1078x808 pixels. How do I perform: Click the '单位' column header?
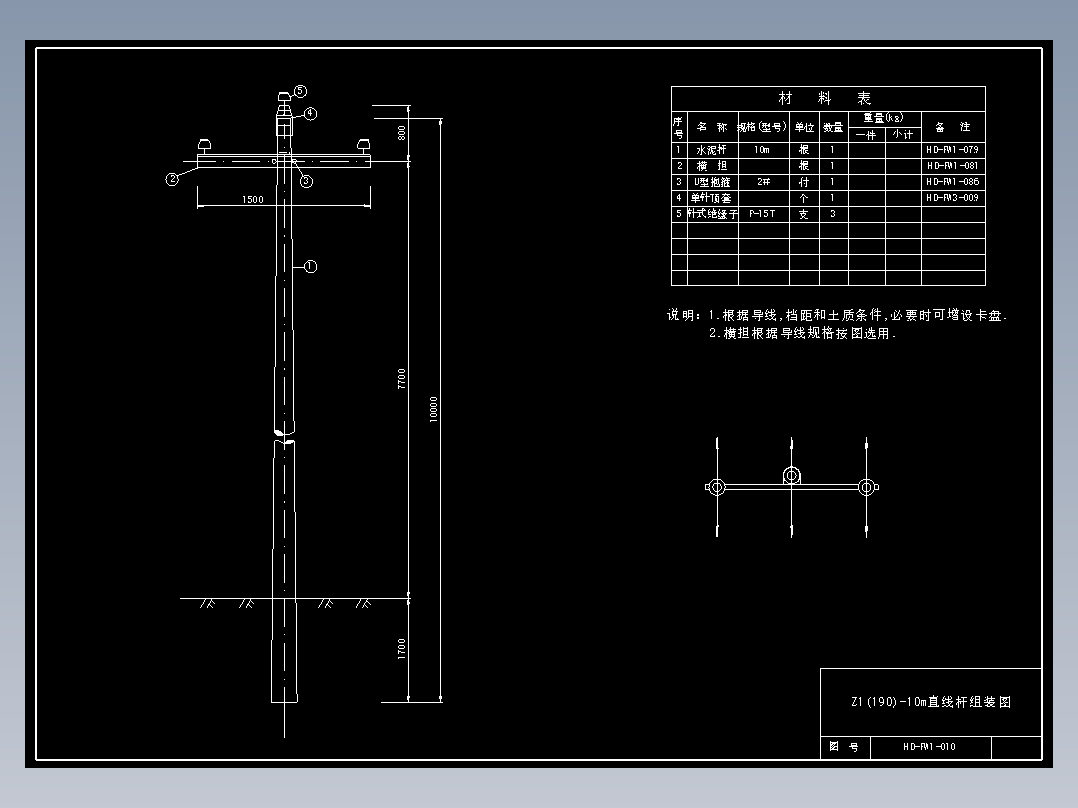pos(804,127)
